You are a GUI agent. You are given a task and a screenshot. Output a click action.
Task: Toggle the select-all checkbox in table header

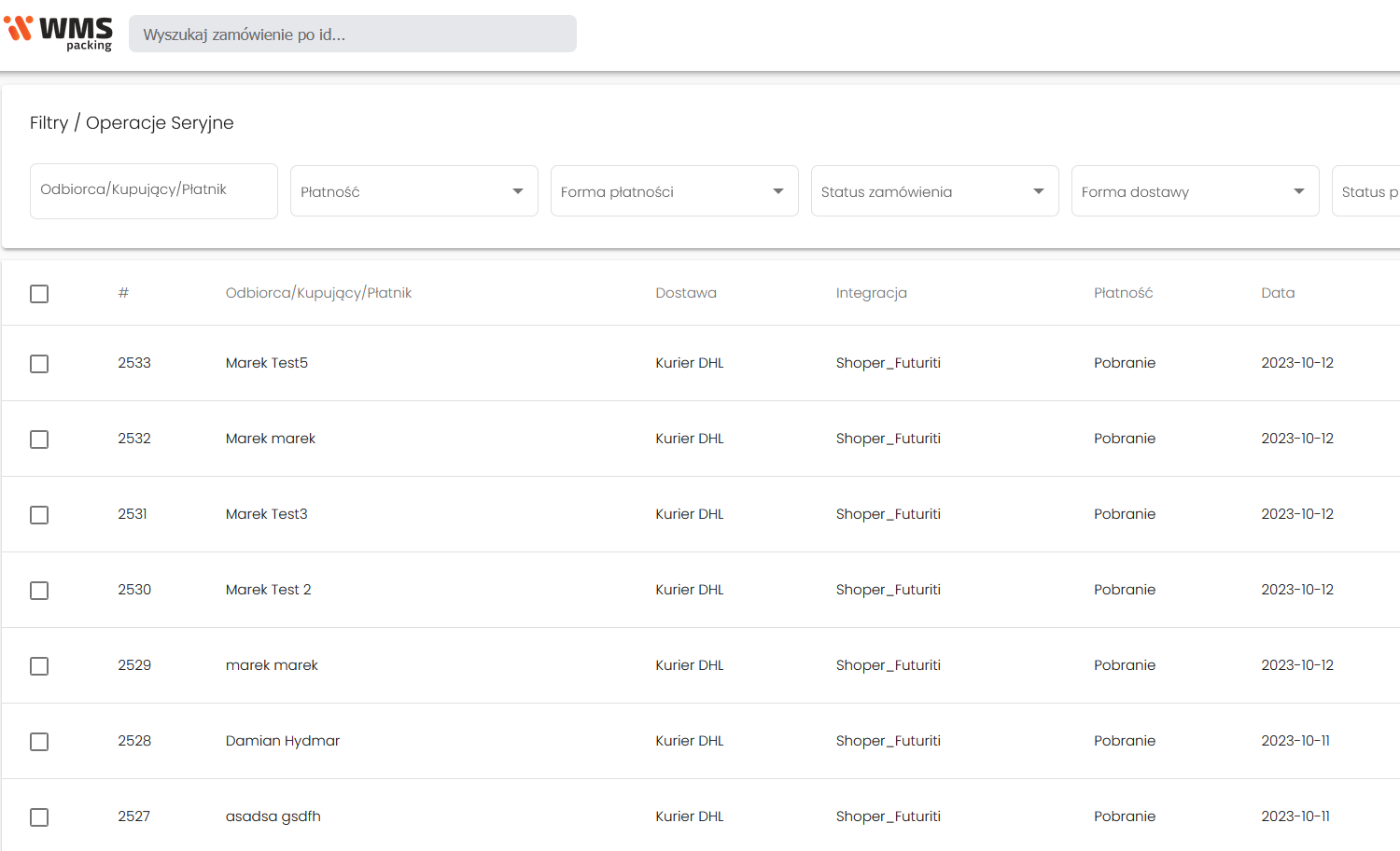click(x=39, y=294)
